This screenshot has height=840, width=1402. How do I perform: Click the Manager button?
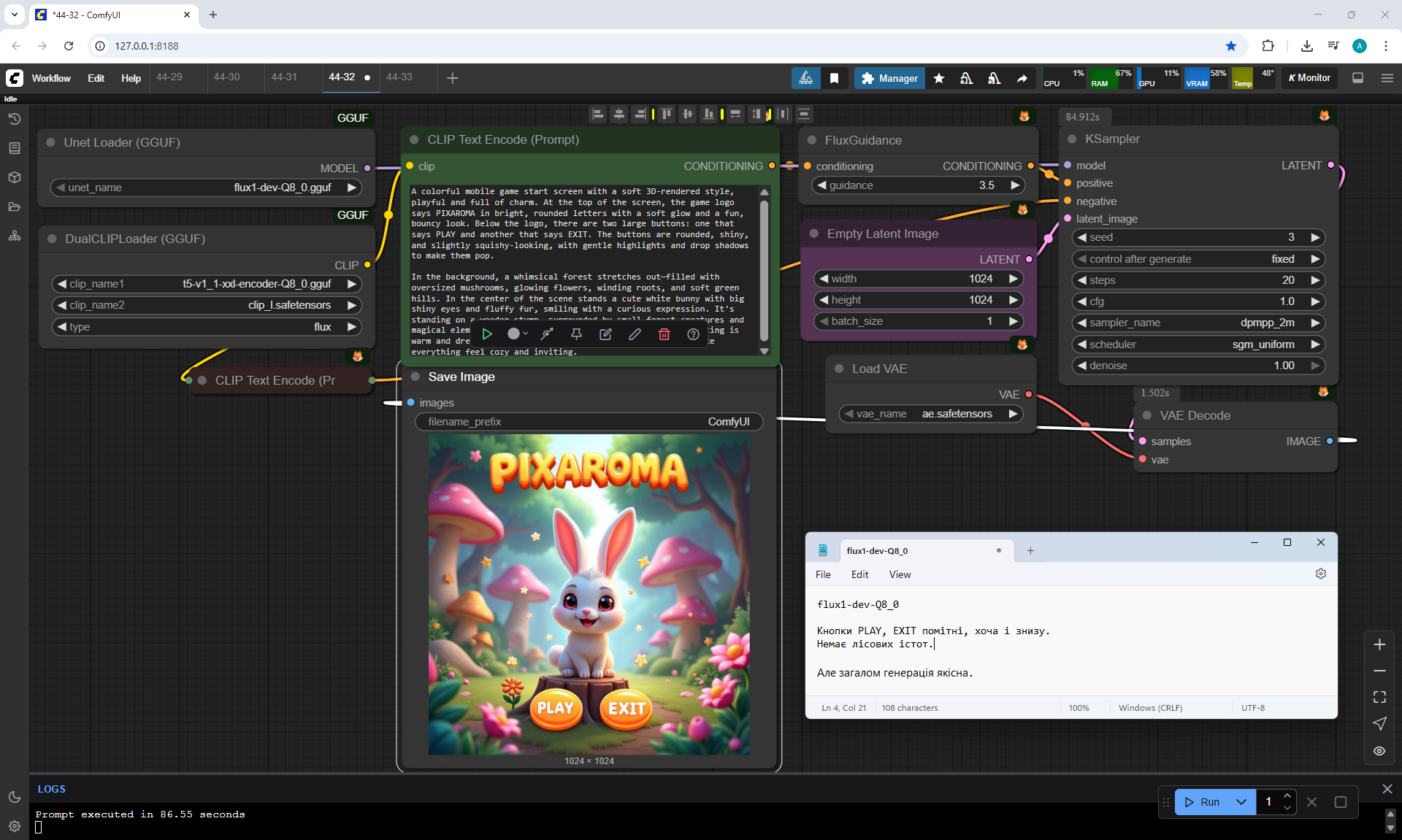tap(889, 78)
